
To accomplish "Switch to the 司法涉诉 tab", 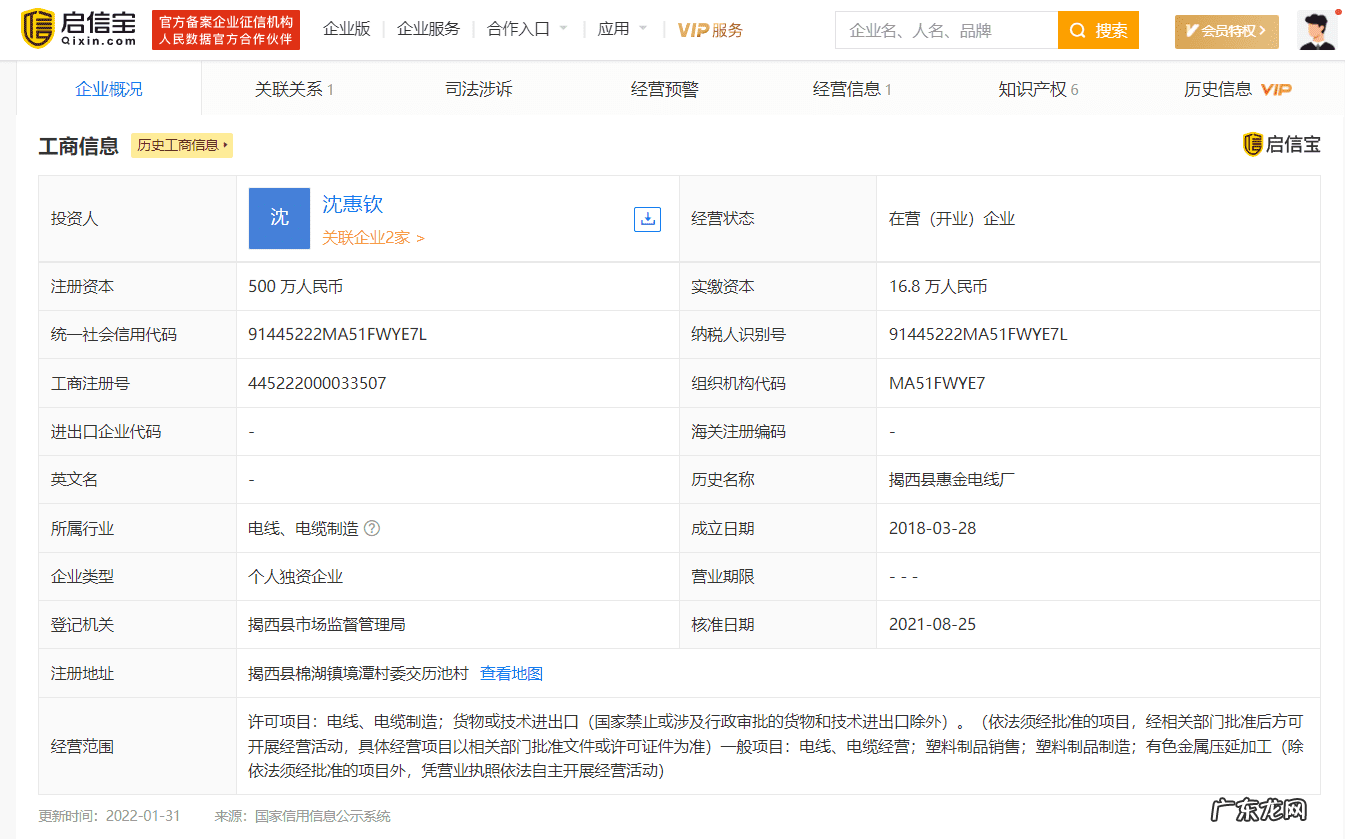I will tap(478, 88).
